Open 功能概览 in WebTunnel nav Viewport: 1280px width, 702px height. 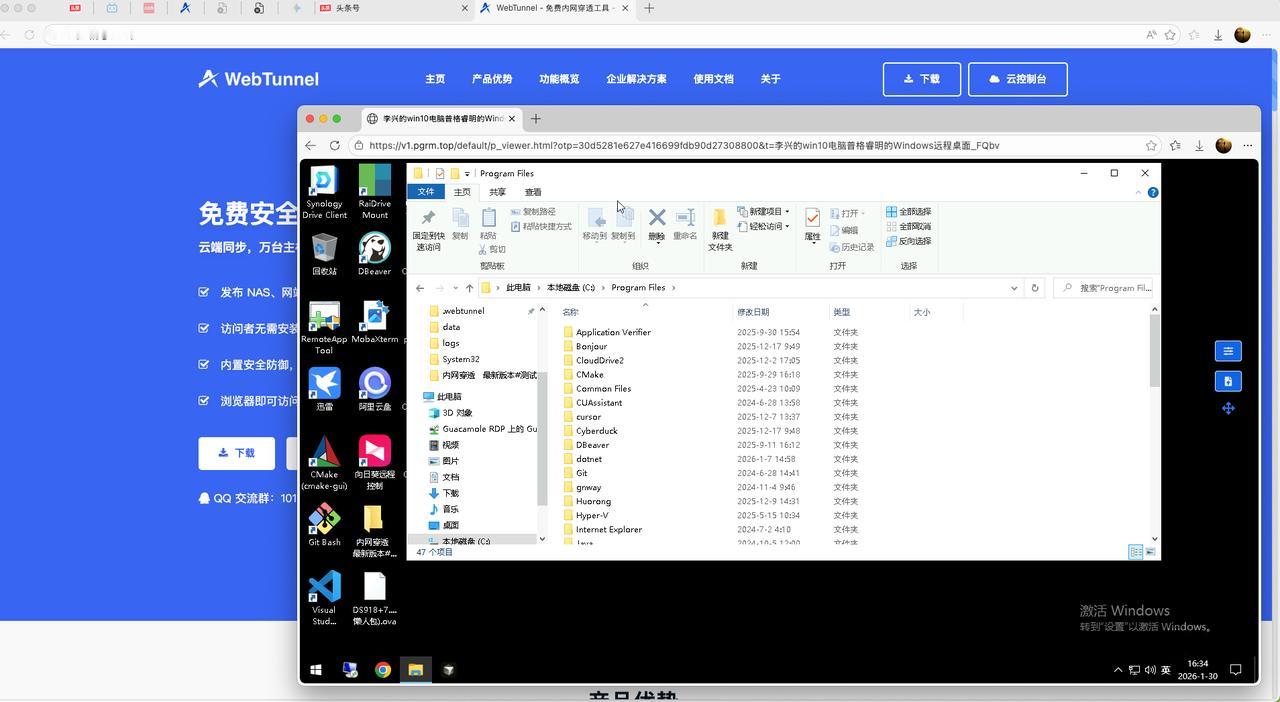tap(559, 79)
